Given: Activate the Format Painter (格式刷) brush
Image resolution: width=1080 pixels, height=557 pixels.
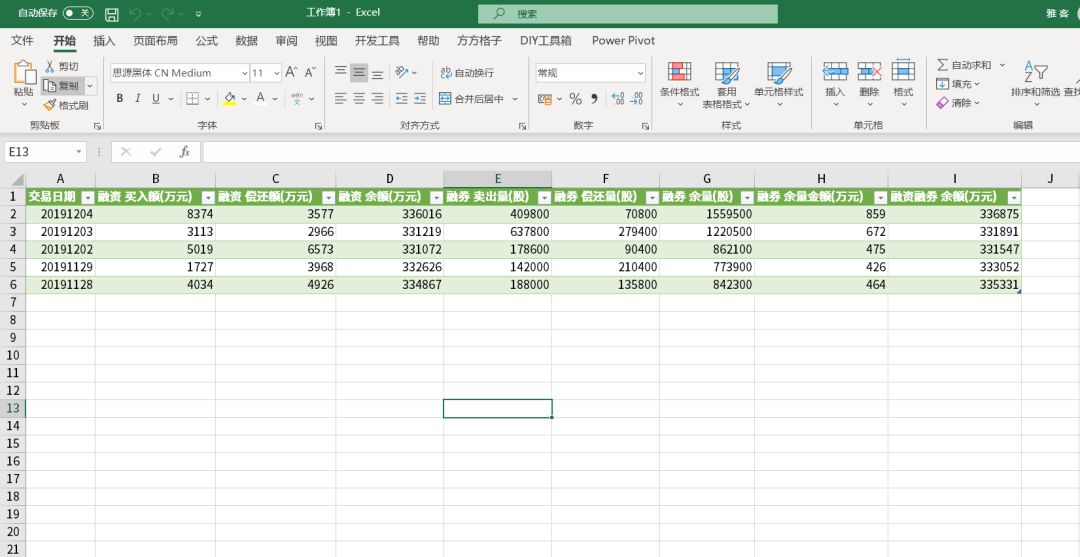Looking at the screenshot, I should 65,105.
